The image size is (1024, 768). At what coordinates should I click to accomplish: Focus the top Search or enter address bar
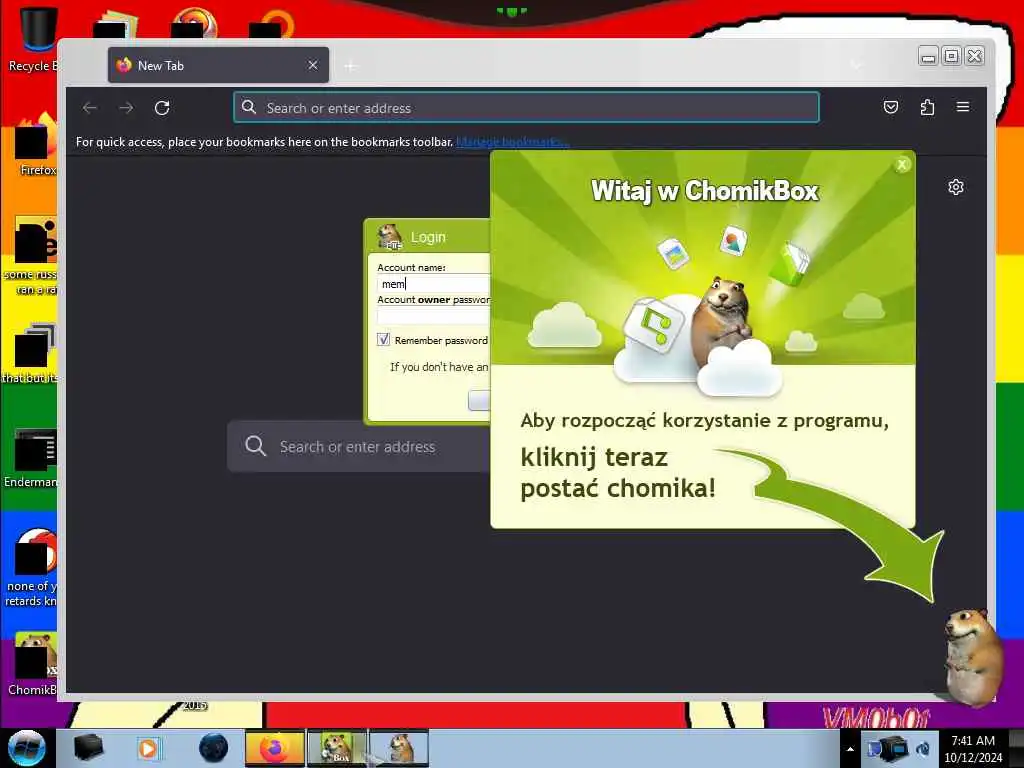(526, 108)
